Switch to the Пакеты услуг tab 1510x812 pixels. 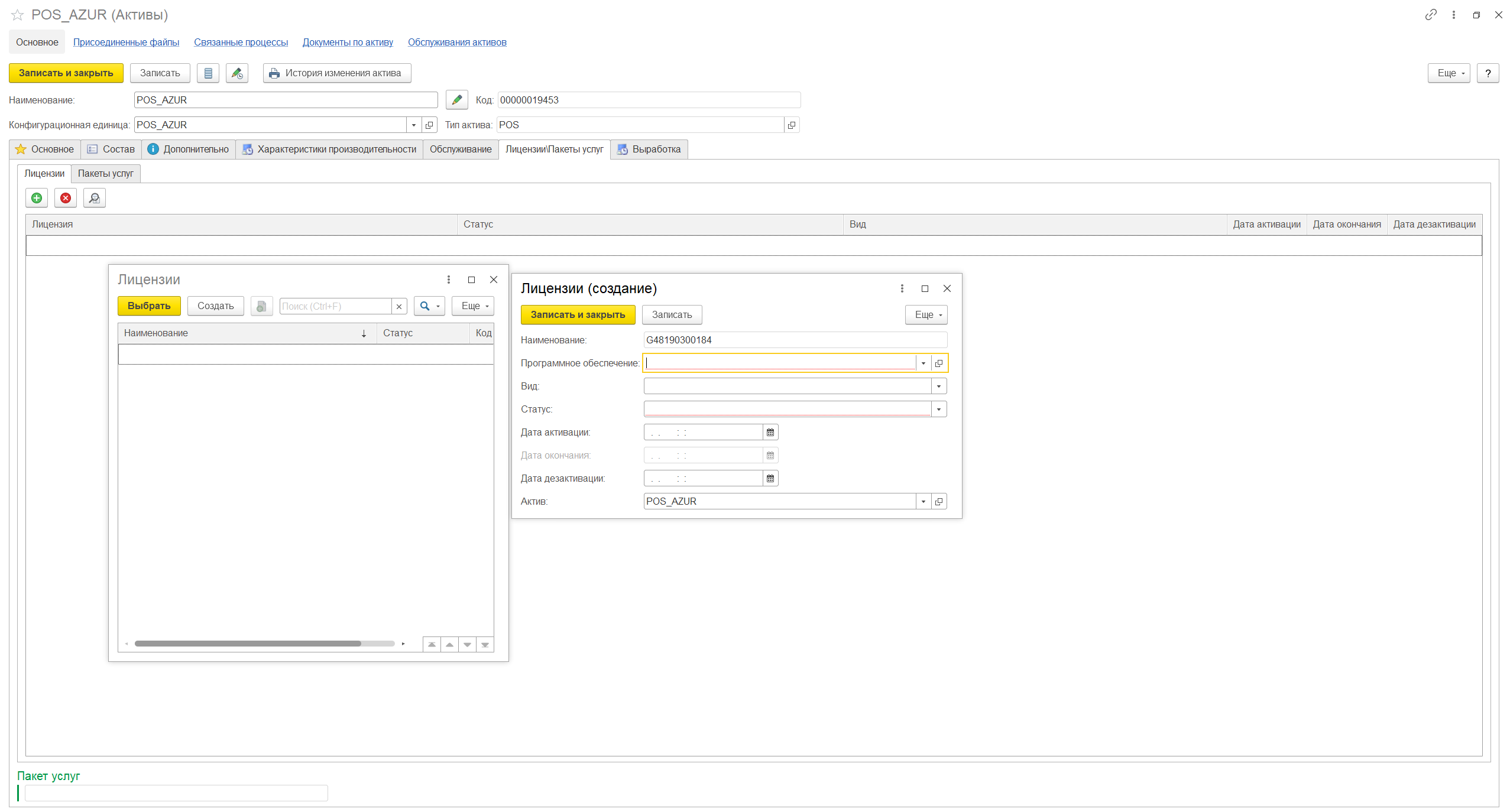pyautogui.click(x=106, y=174)
